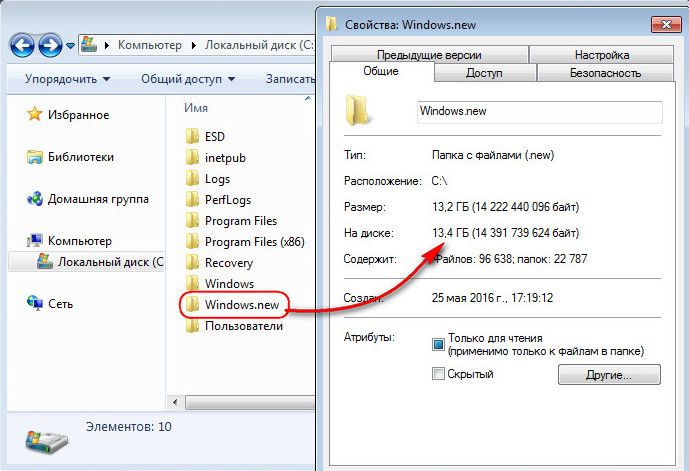The height and width of the screenshot is (471, 689).
Task: Switch to the Общие tab
Action: pyautogui.click(x=381, y=71)
